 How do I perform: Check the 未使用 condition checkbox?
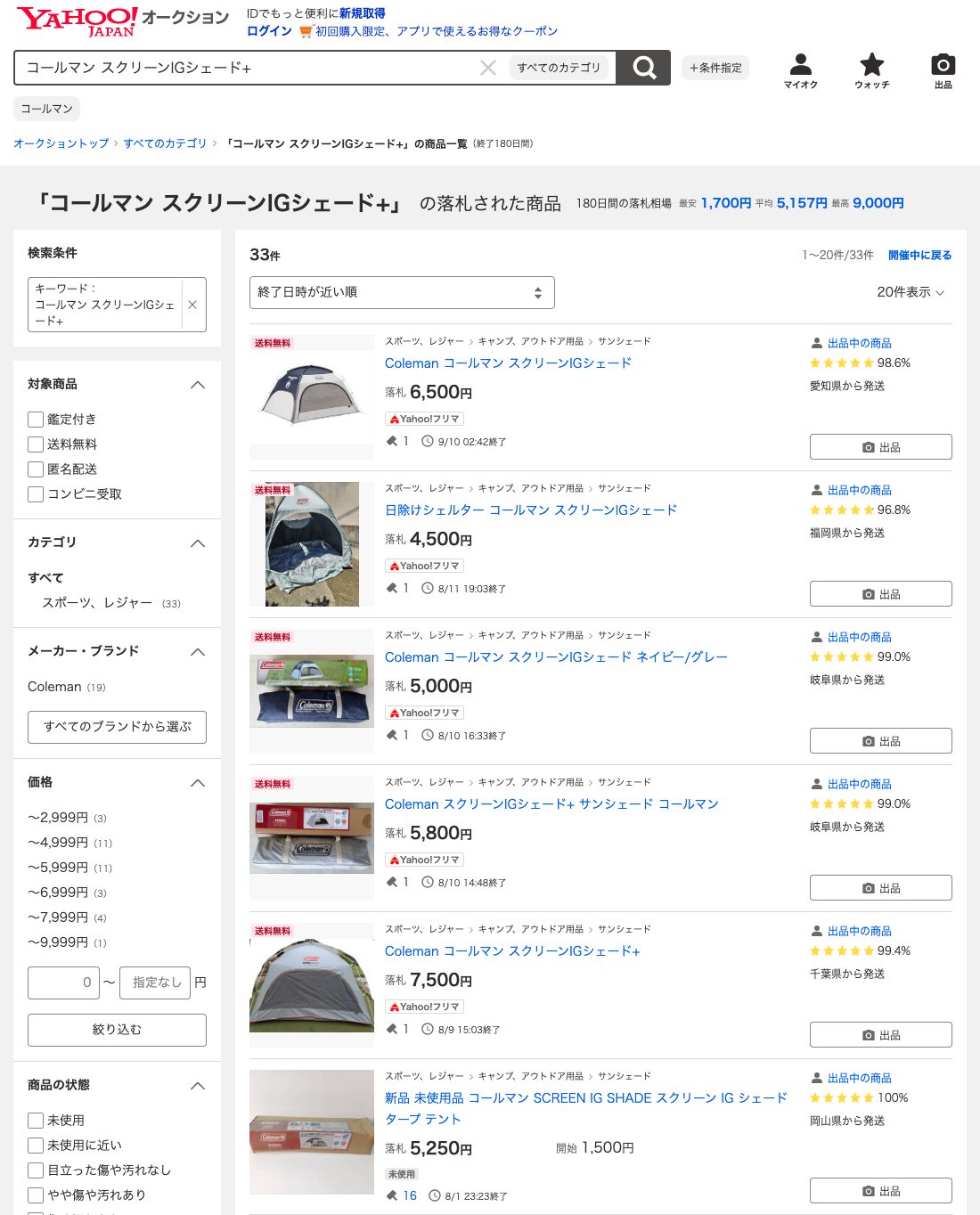36,1121
